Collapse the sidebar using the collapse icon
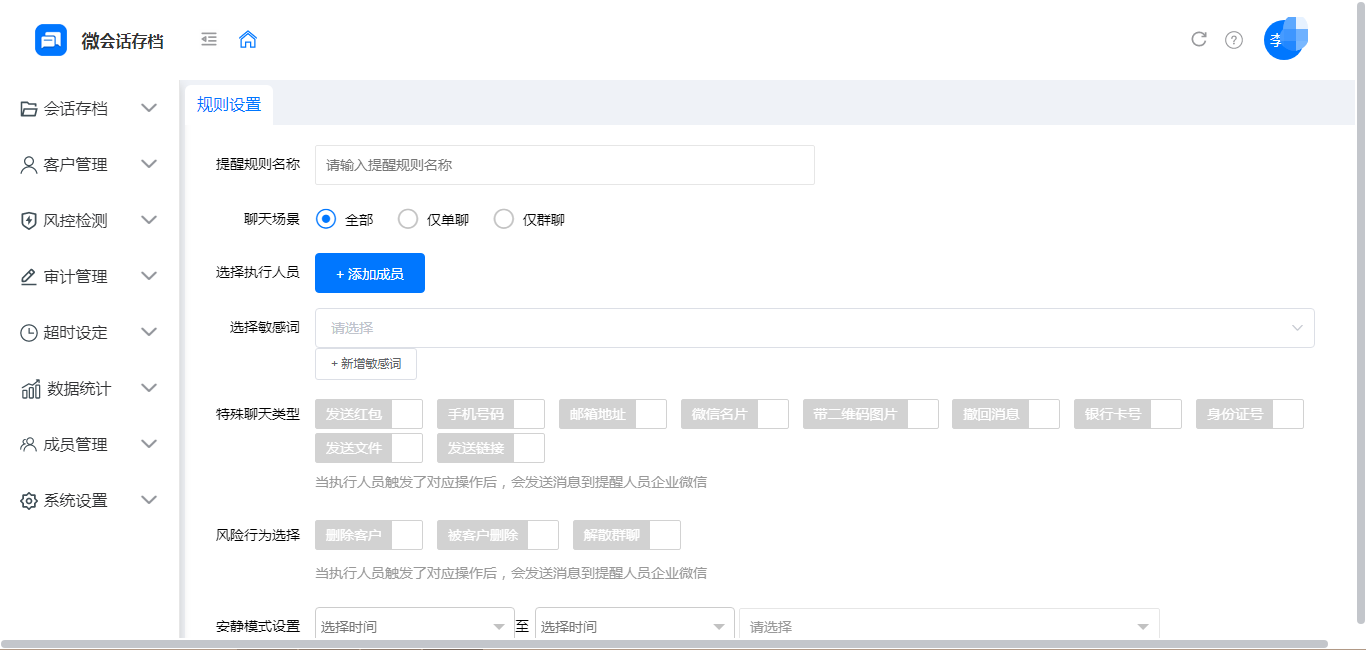 click(208, 39)
